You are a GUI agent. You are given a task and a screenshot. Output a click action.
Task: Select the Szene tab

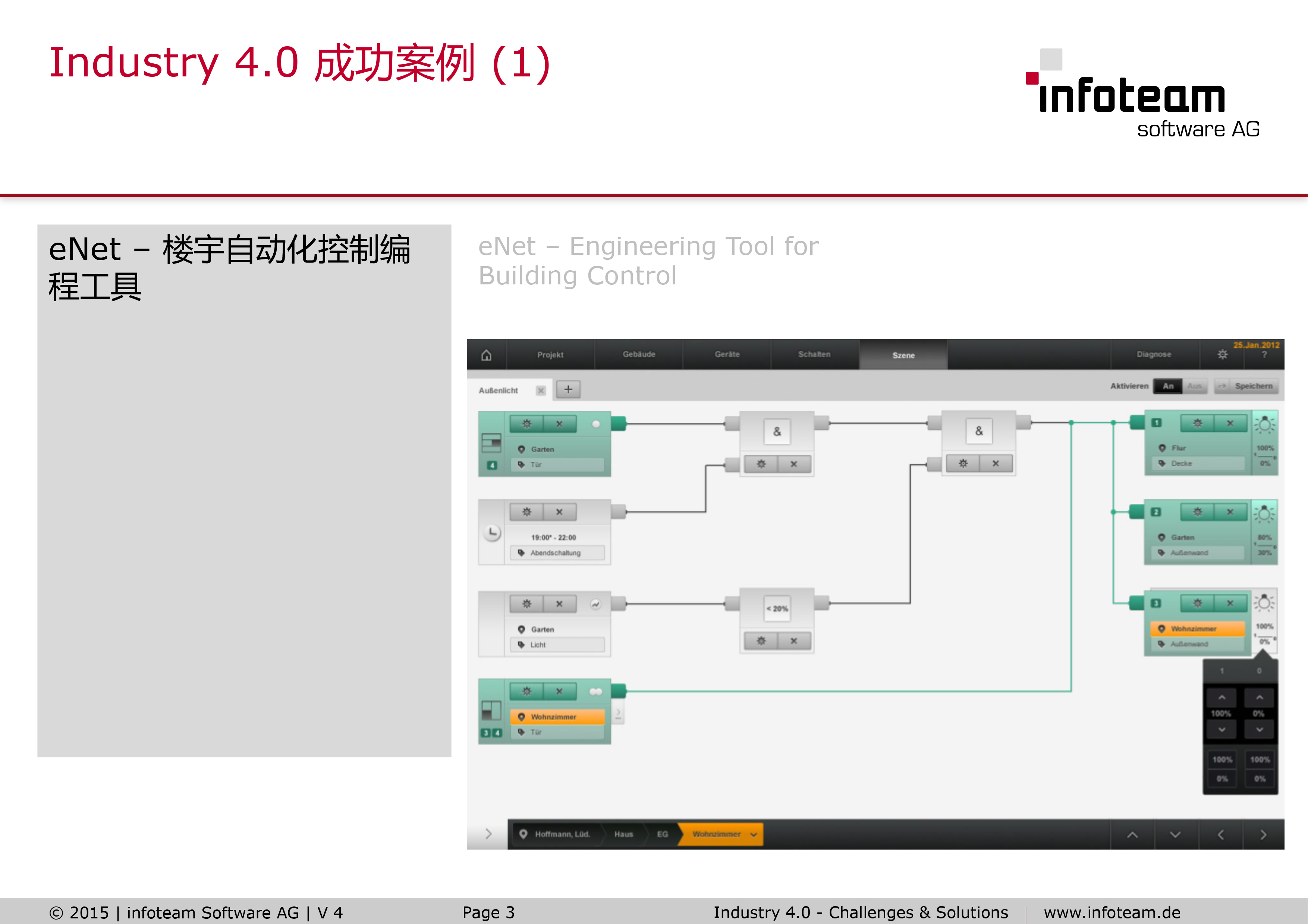click(x=903, y=355)
